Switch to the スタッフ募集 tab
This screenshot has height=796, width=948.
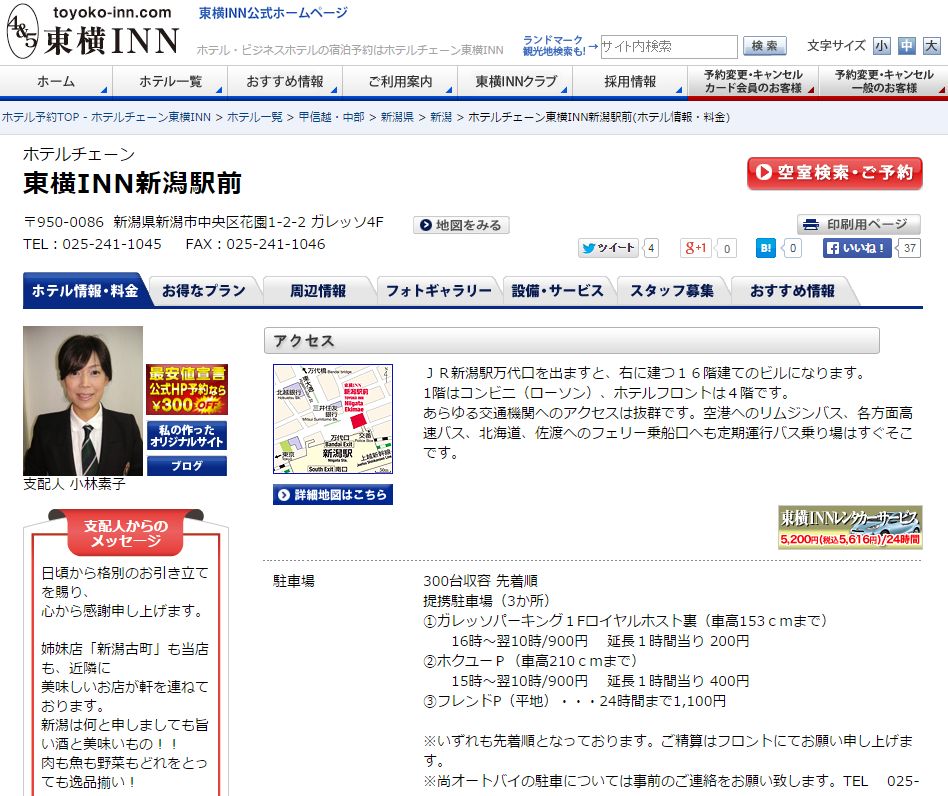672,291
